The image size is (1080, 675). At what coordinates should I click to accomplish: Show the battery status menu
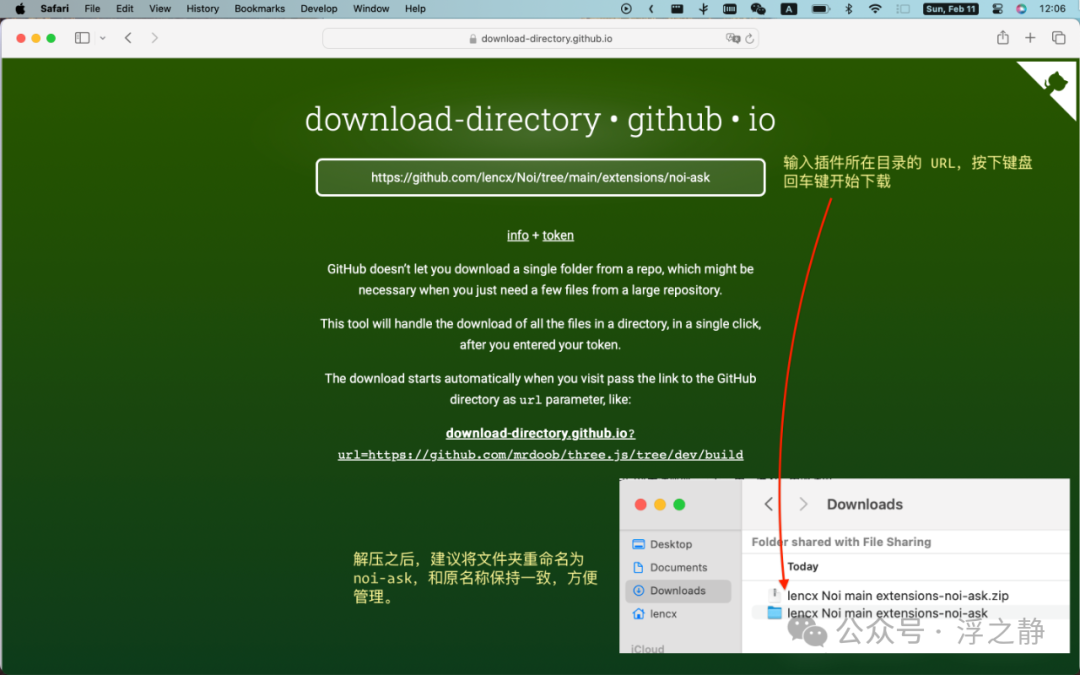pos(820,9)
